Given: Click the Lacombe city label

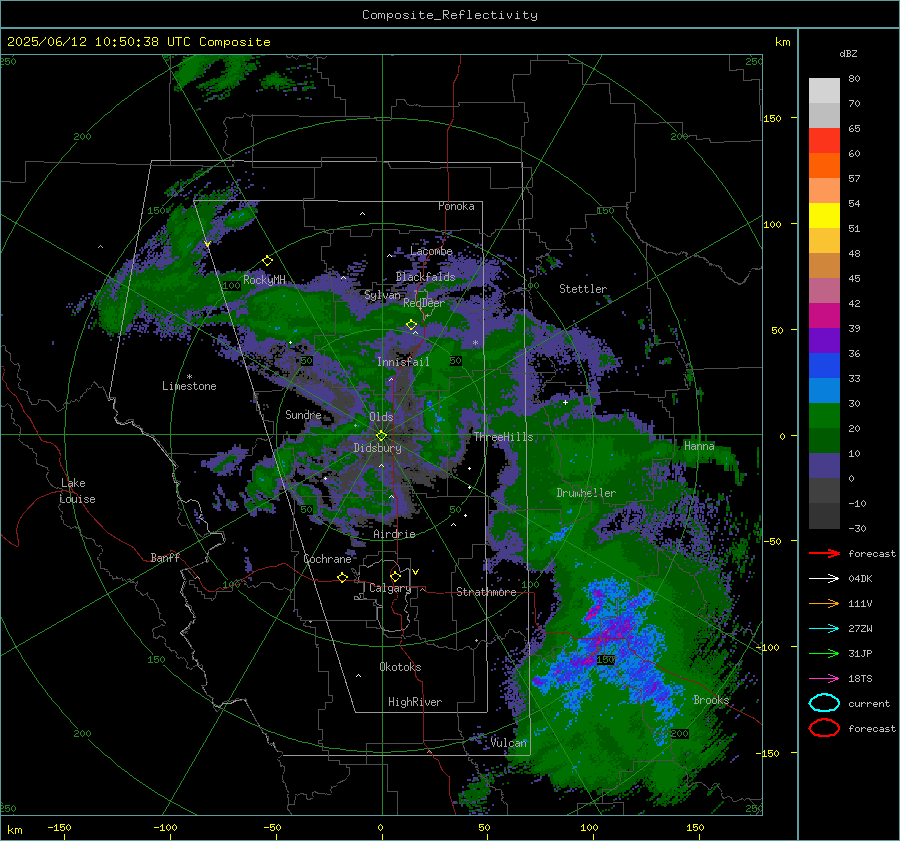Looking at the screenshot, I should click(432, 251).
